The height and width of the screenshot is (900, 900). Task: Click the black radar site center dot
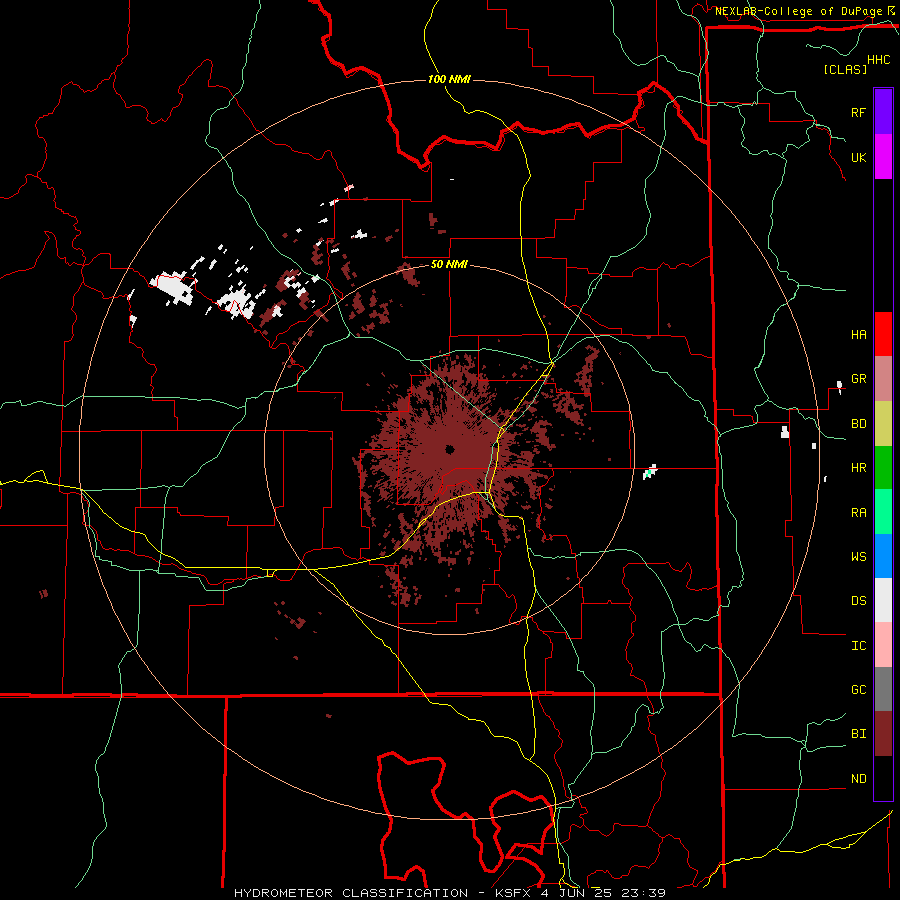(449, 449)
